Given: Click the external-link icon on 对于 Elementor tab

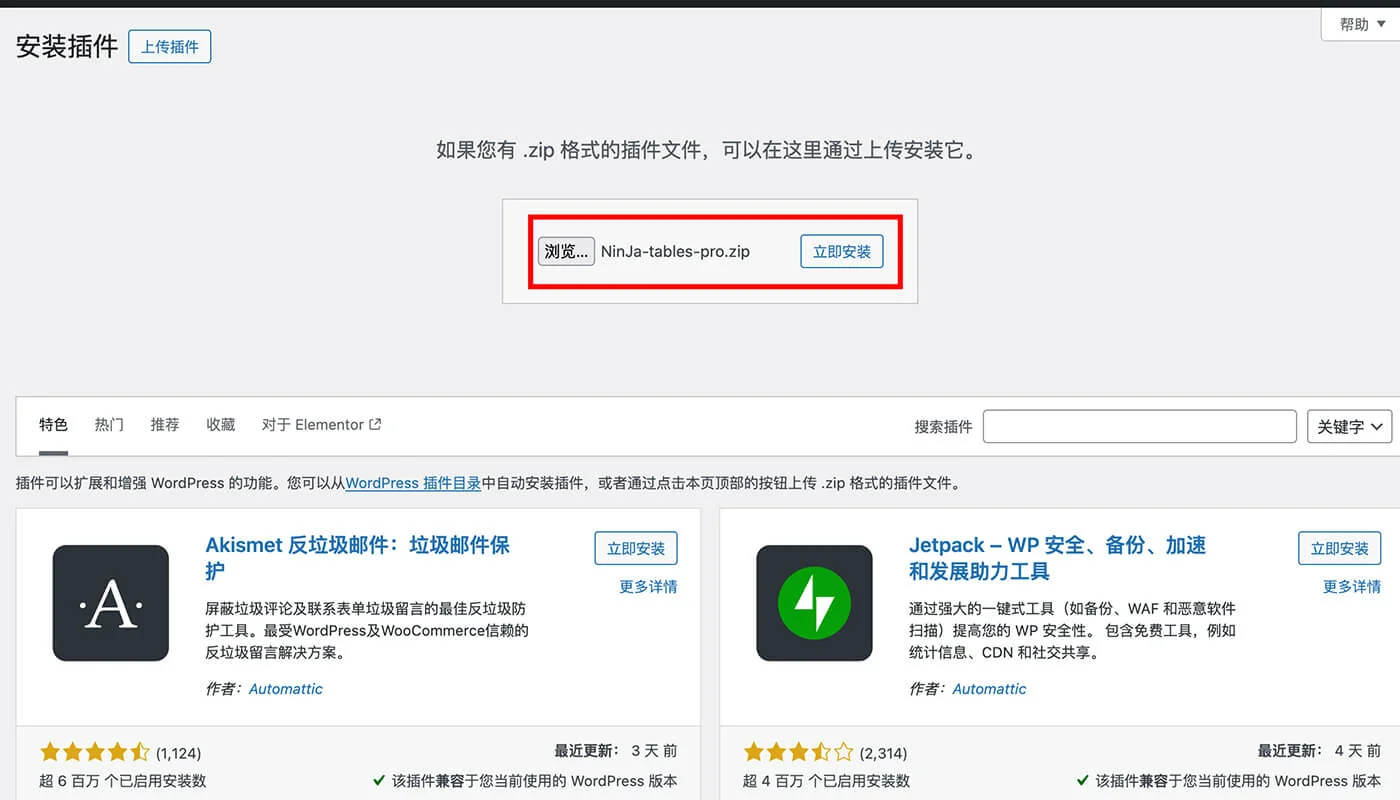Looking at the screenshot, I should 377,423.
